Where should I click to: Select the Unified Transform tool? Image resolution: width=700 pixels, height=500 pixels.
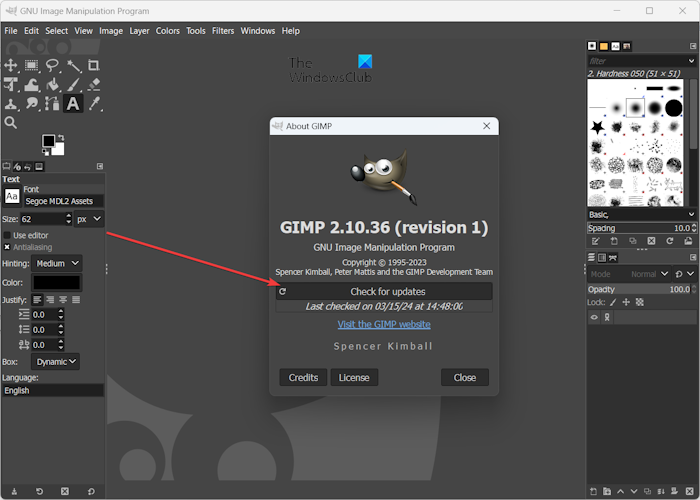coord(11,84)
